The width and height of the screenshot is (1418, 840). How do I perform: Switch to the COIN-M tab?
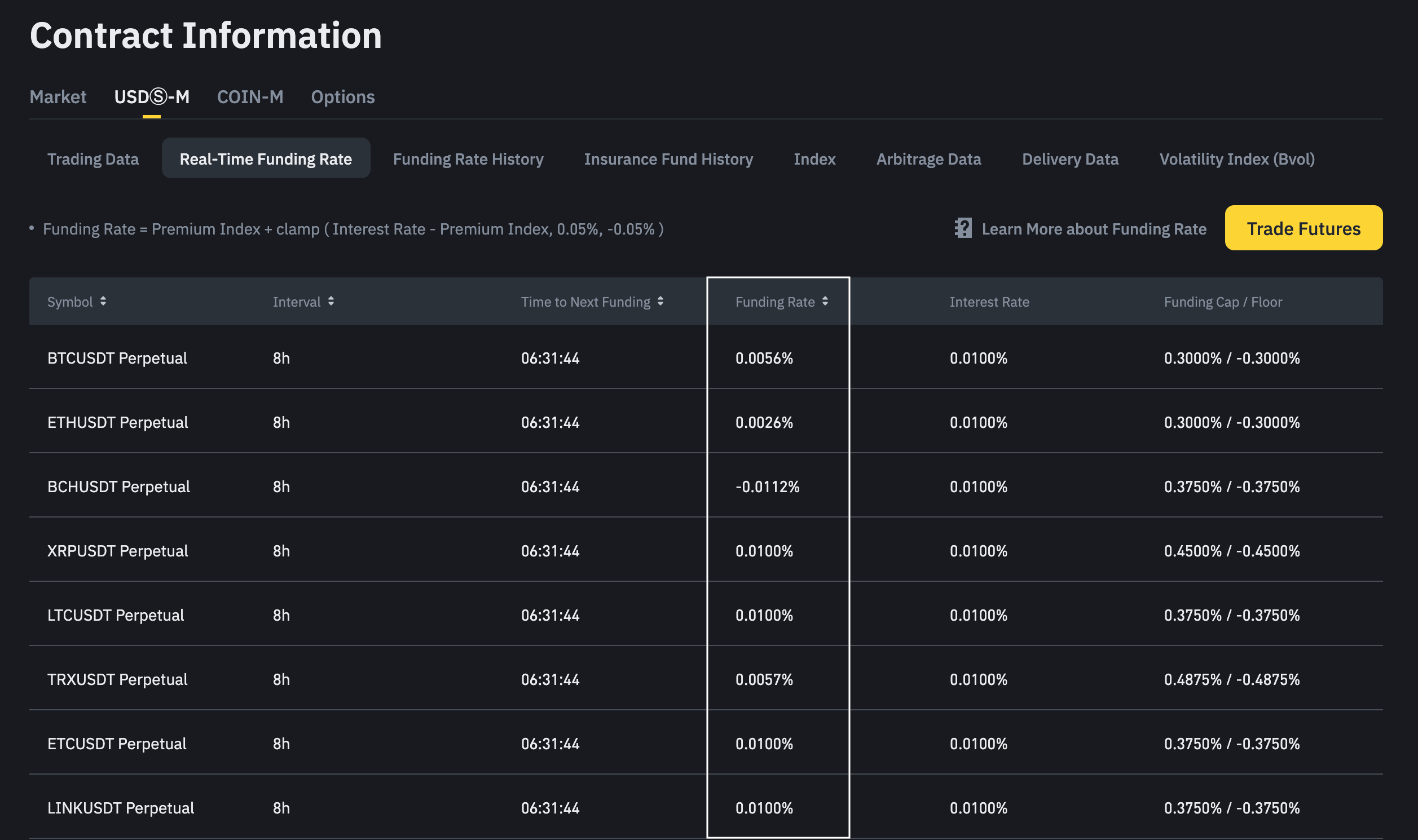point(250,97)
